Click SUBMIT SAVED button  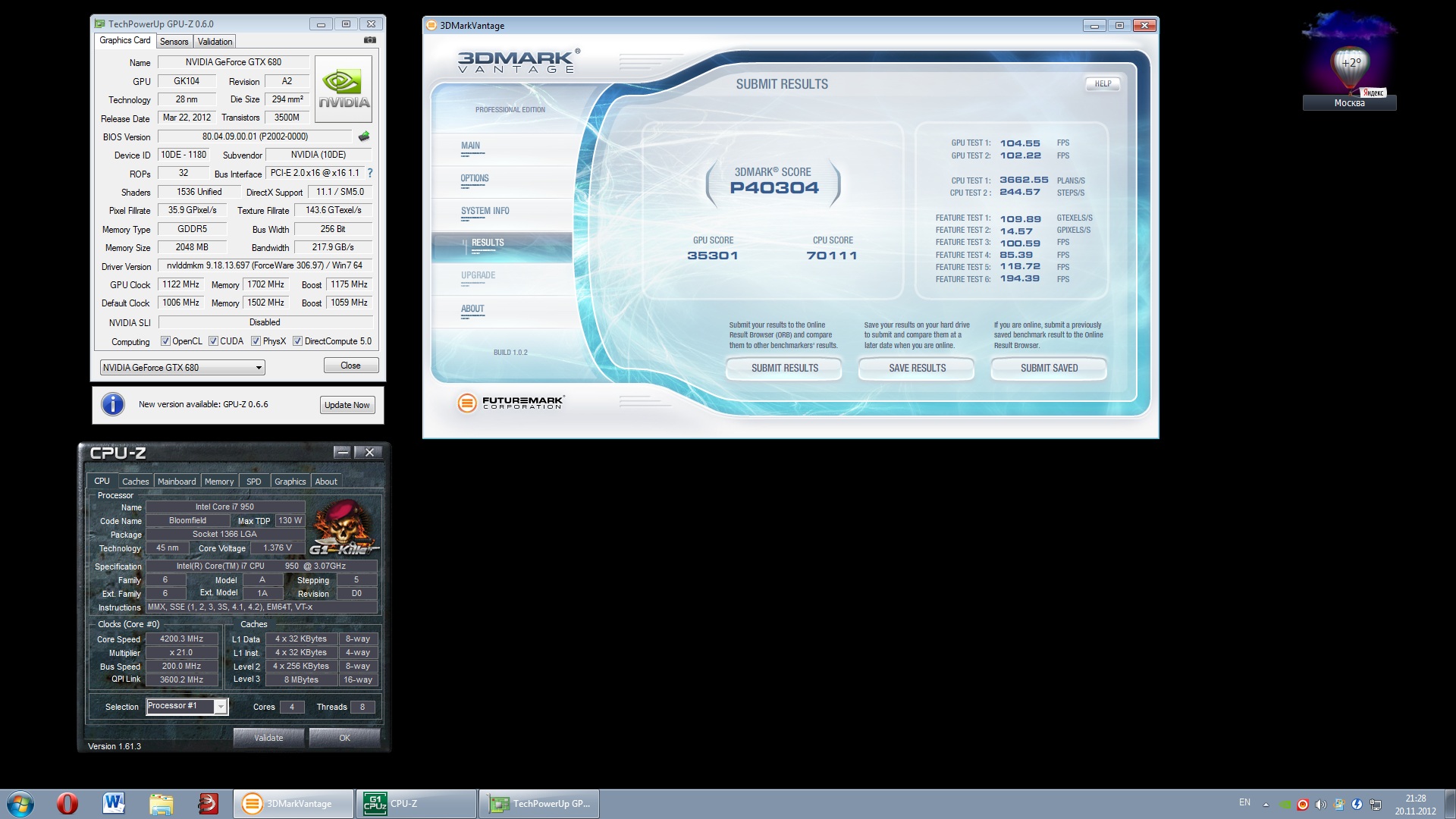point(1050,369)
